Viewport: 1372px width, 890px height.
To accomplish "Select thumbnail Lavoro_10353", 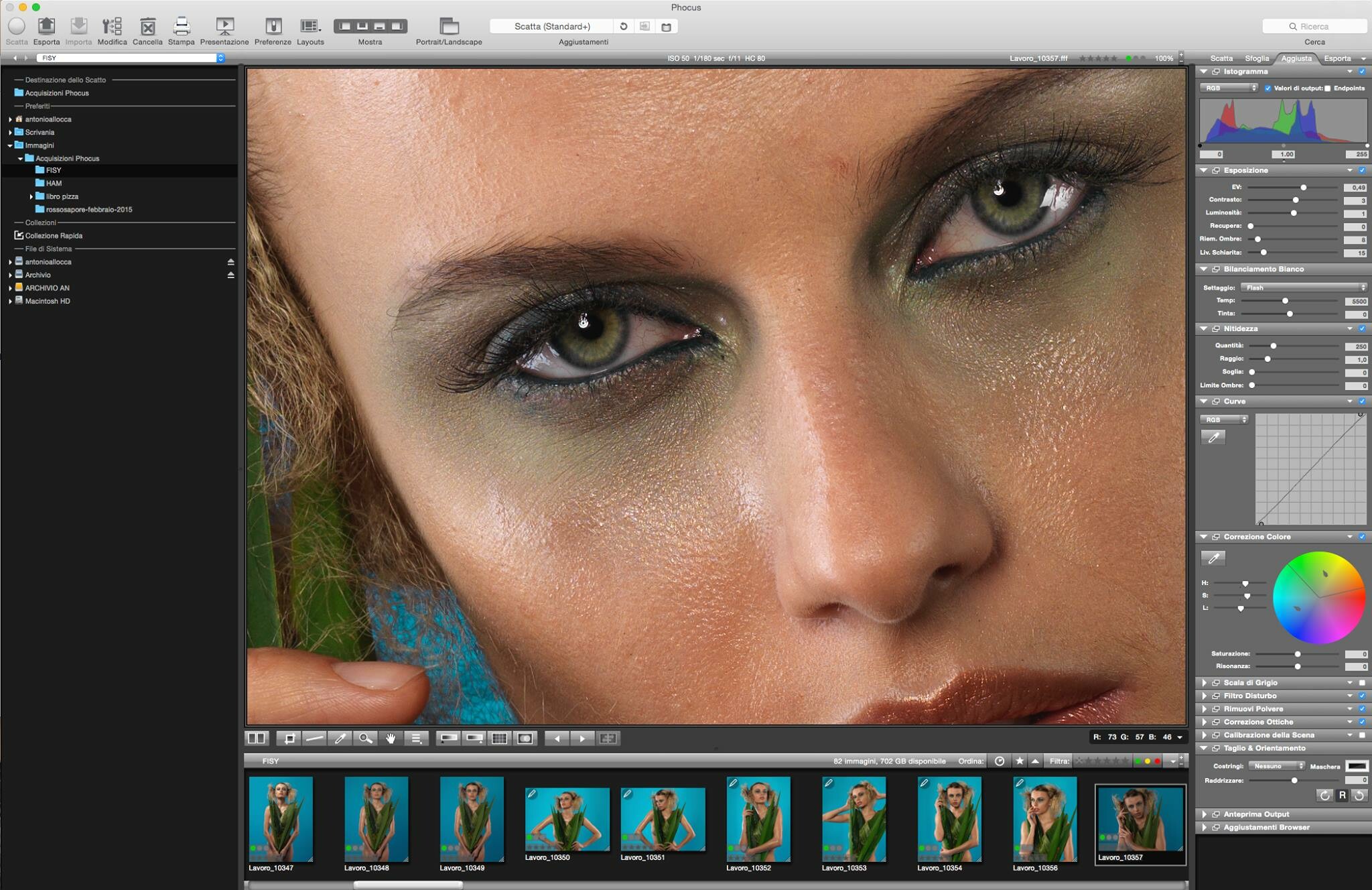I will [x=853, y=819].
